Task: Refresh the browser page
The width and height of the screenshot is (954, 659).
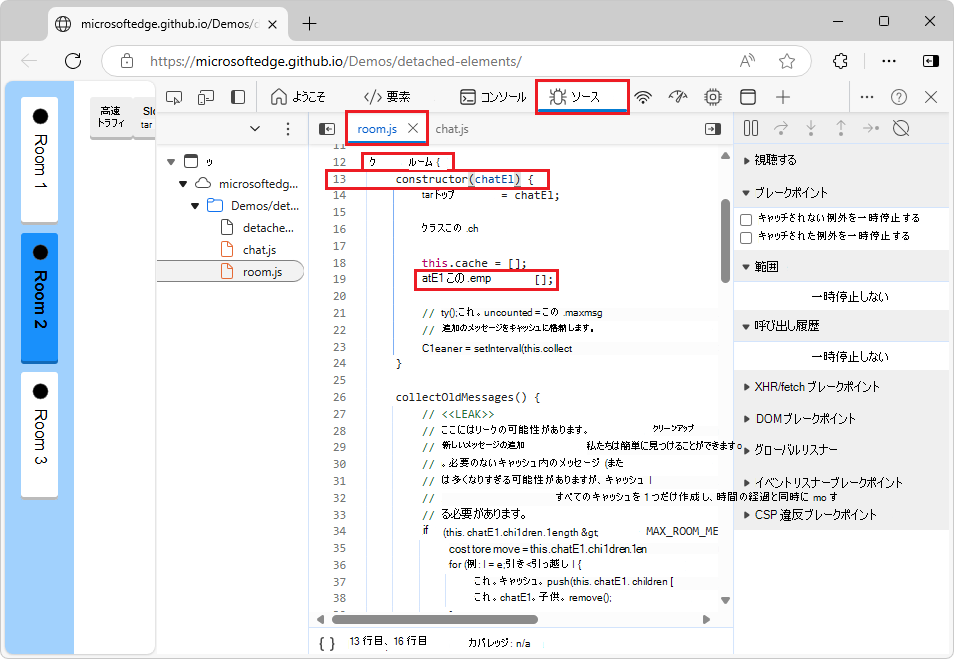Action: point(73,61)
